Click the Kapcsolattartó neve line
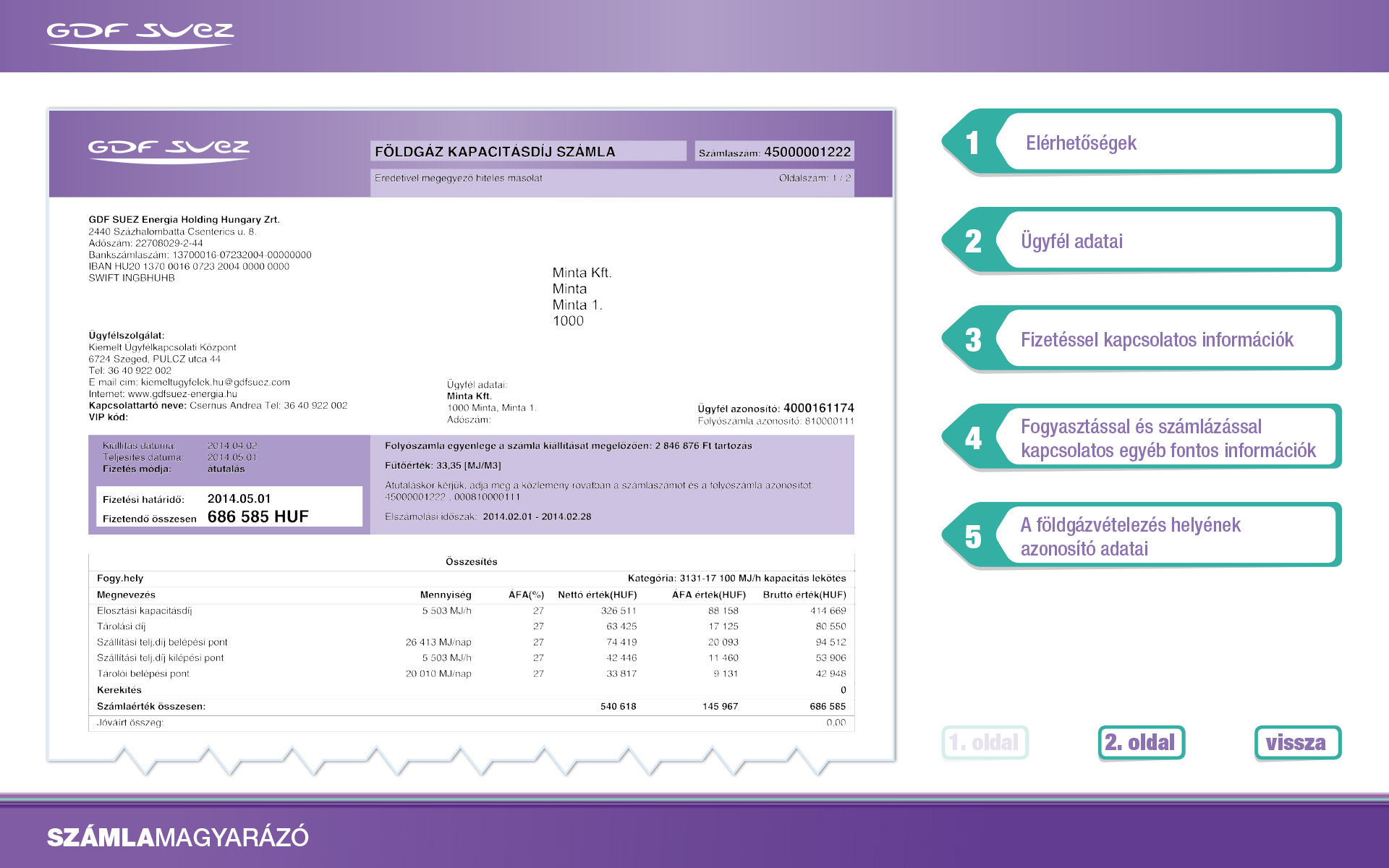The width and height of the screenshot is (1389, 868). click(218, 405)
